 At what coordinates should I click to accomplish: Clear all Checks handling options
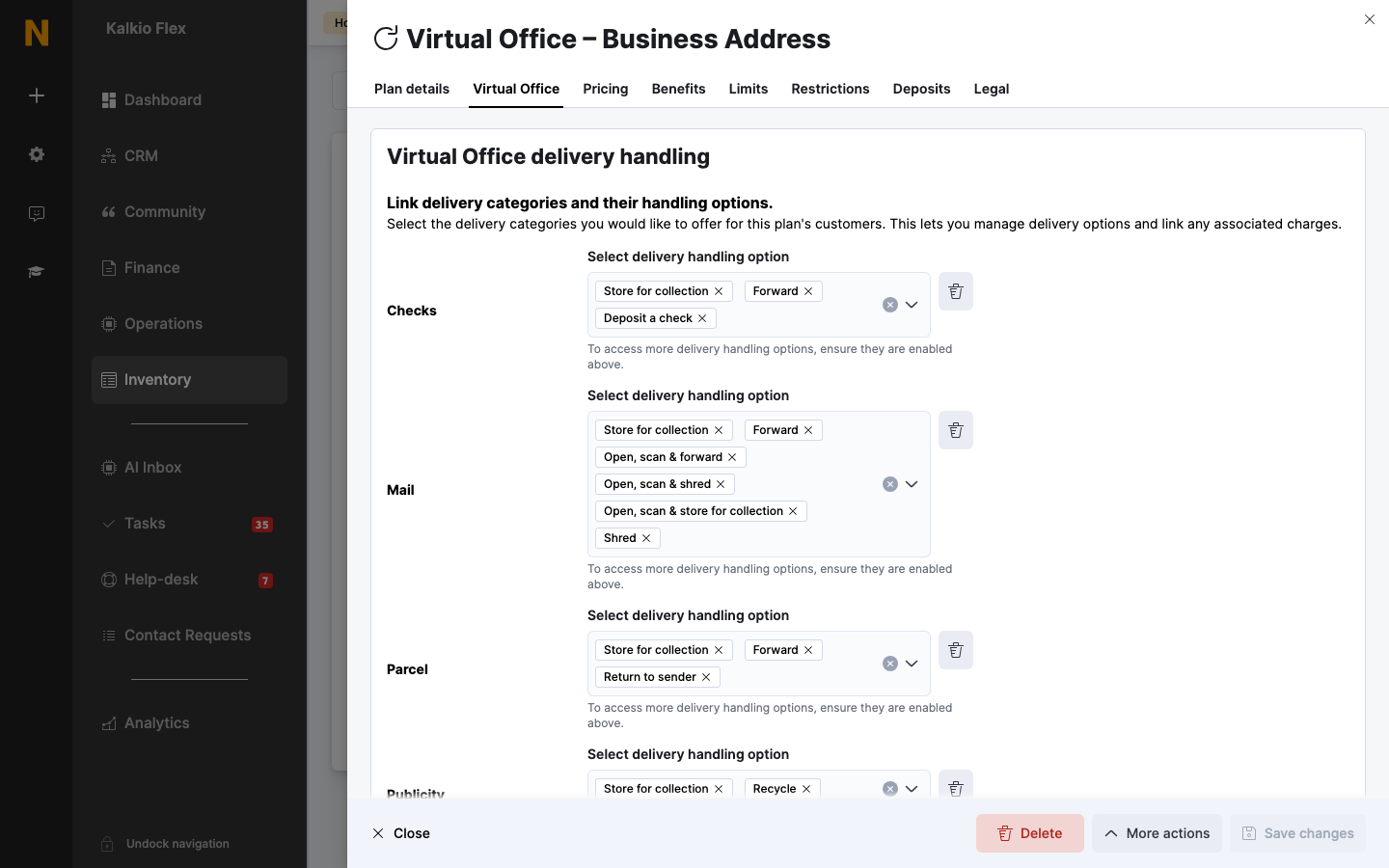pyautogui.click(x=890, y=305)
